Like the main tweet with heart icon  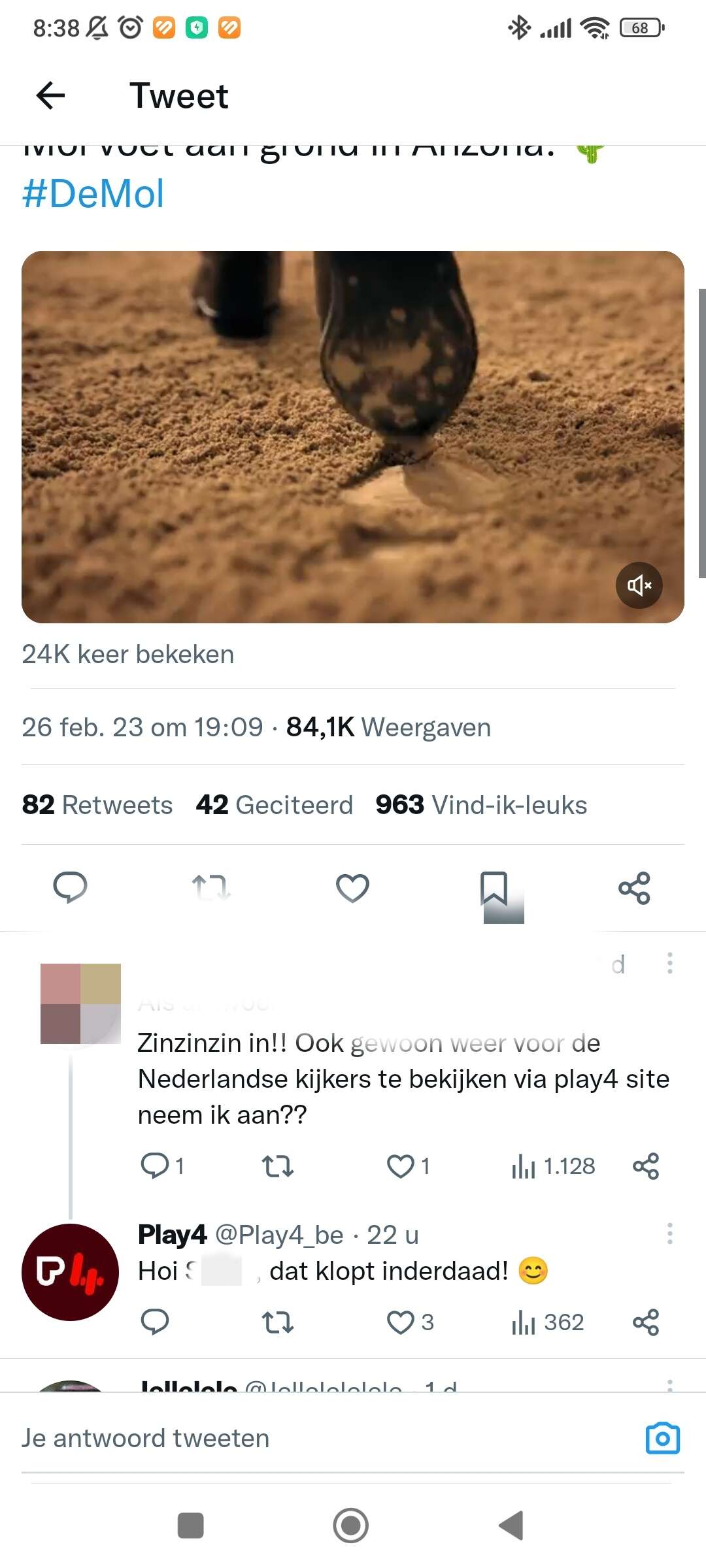click(x=352, y=888)
